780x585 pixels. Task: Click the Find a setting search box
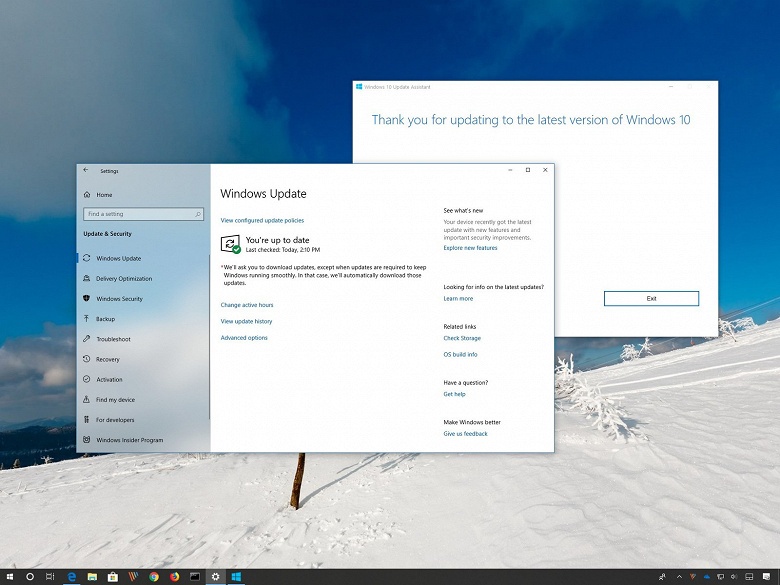pos(143,214)
